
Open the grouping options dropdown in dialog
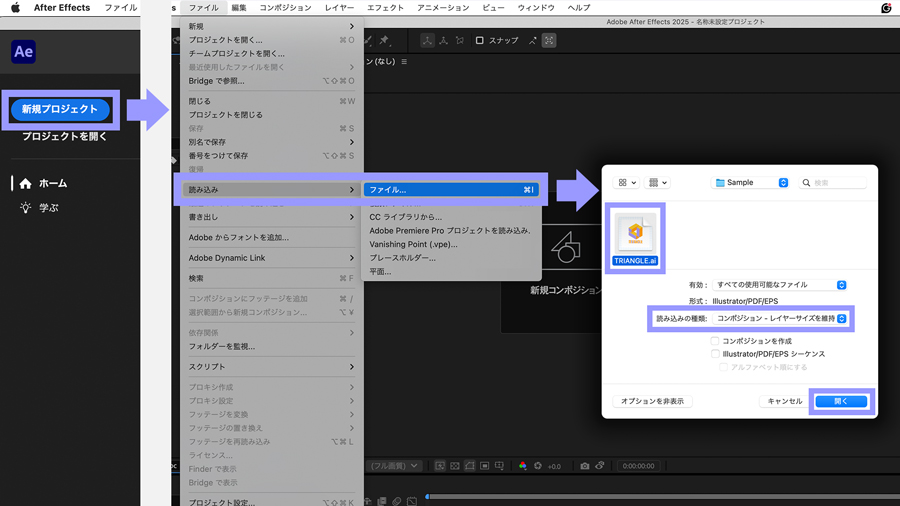point(657,182)
